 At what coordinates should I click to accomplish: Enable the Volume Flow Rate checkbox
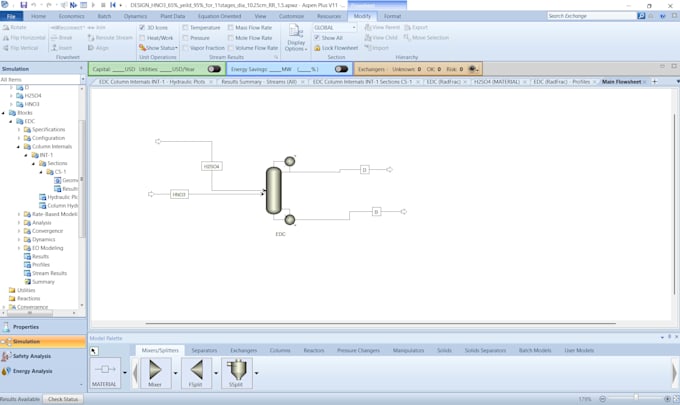pyautogui.click(x=231, y=48)
